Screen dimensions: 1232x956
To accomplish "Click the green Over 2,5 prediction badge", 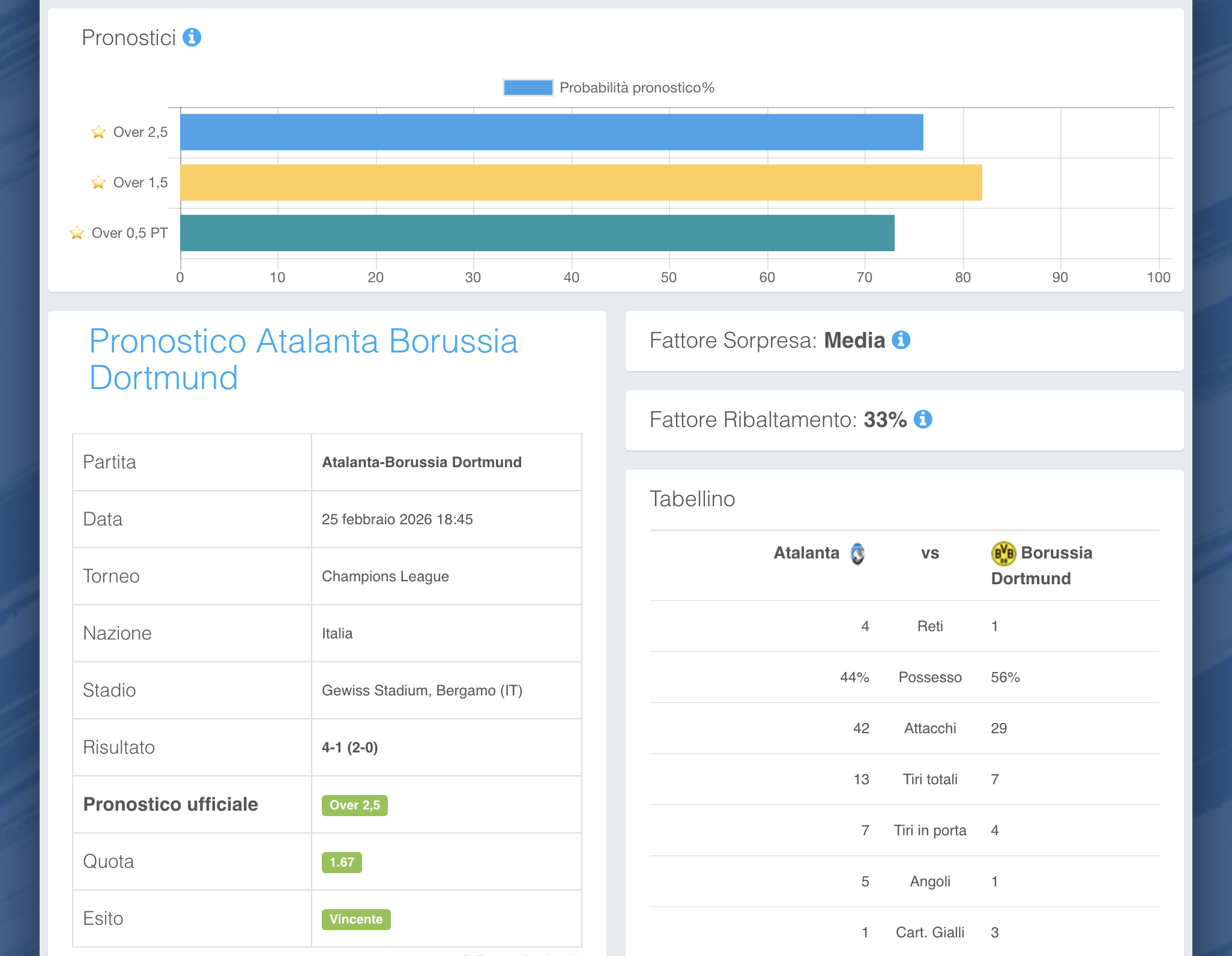I will [x=354, y=805].
